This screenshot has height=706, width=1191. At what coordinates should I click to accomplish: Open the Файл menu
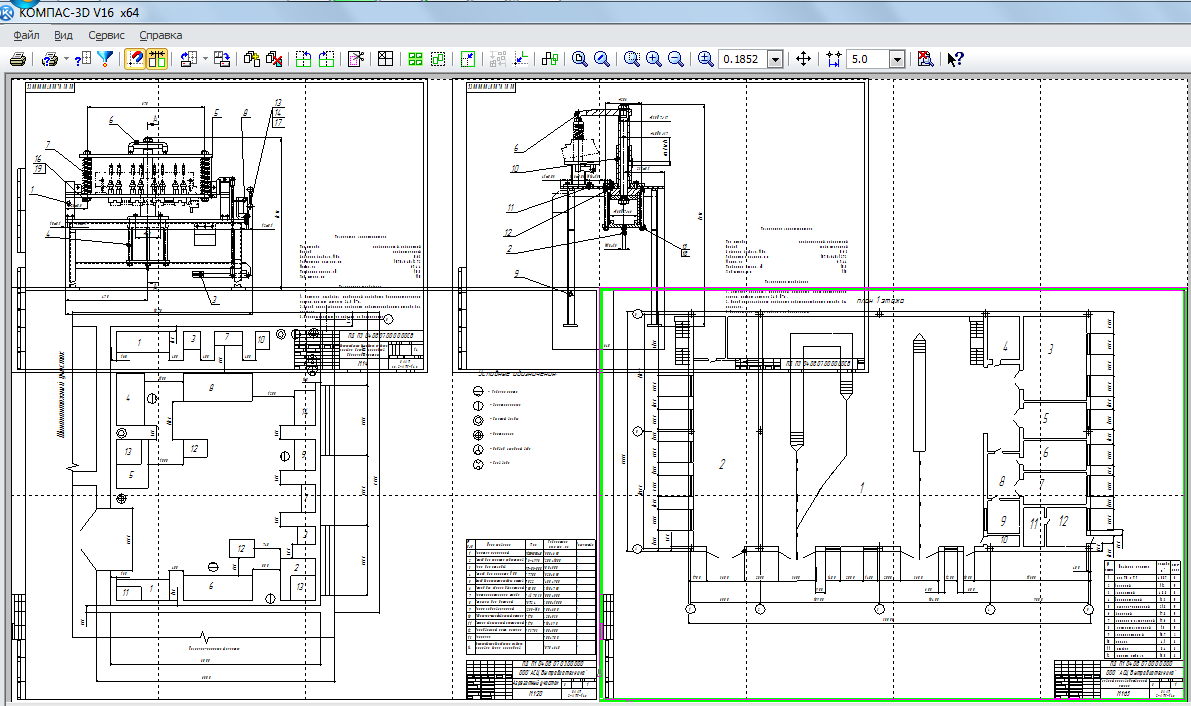26,35
